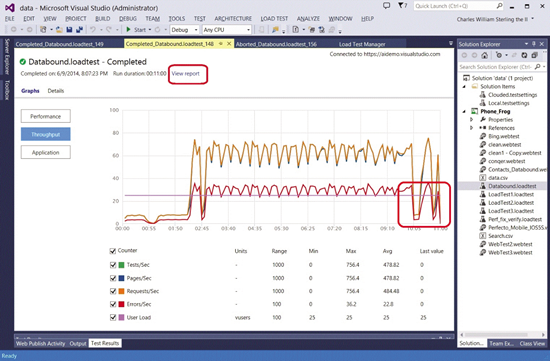This screenshot has height=361, width=550.
Task: Open the document tab list dropdown
Action: click(451, 44)
